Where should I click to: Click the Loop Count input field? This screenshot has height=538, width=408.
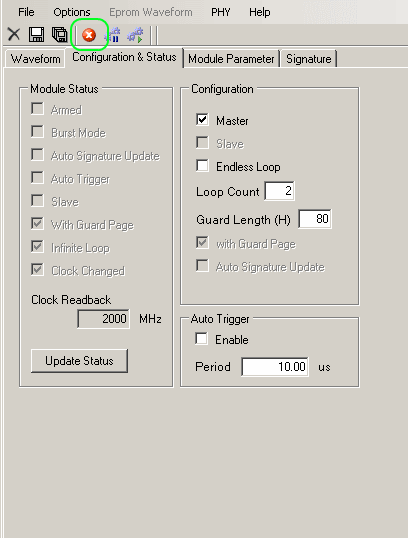click(x=279, y=191)
